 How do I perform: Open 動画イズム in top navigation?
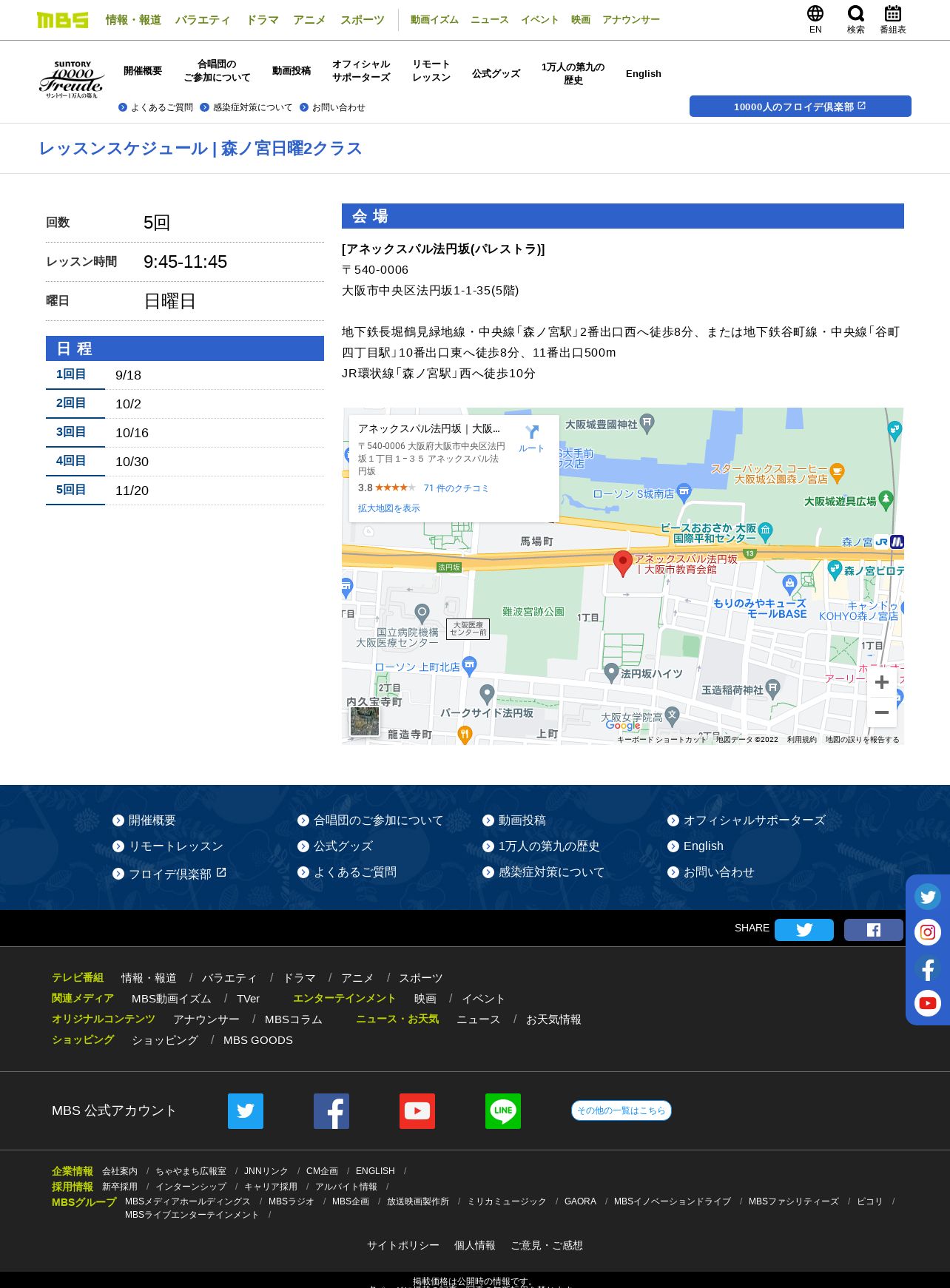click(434, 20)
